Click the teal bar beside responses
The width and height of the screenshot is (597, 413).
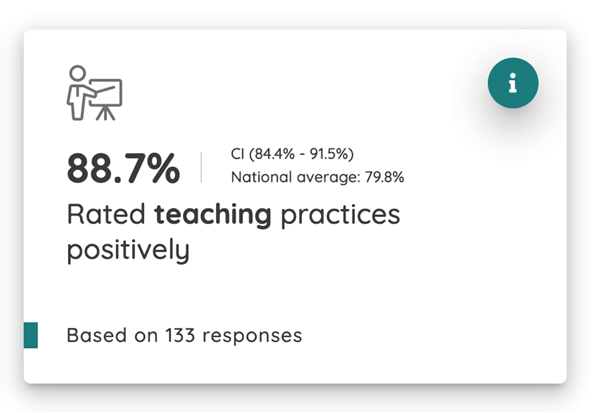[31, 335]
